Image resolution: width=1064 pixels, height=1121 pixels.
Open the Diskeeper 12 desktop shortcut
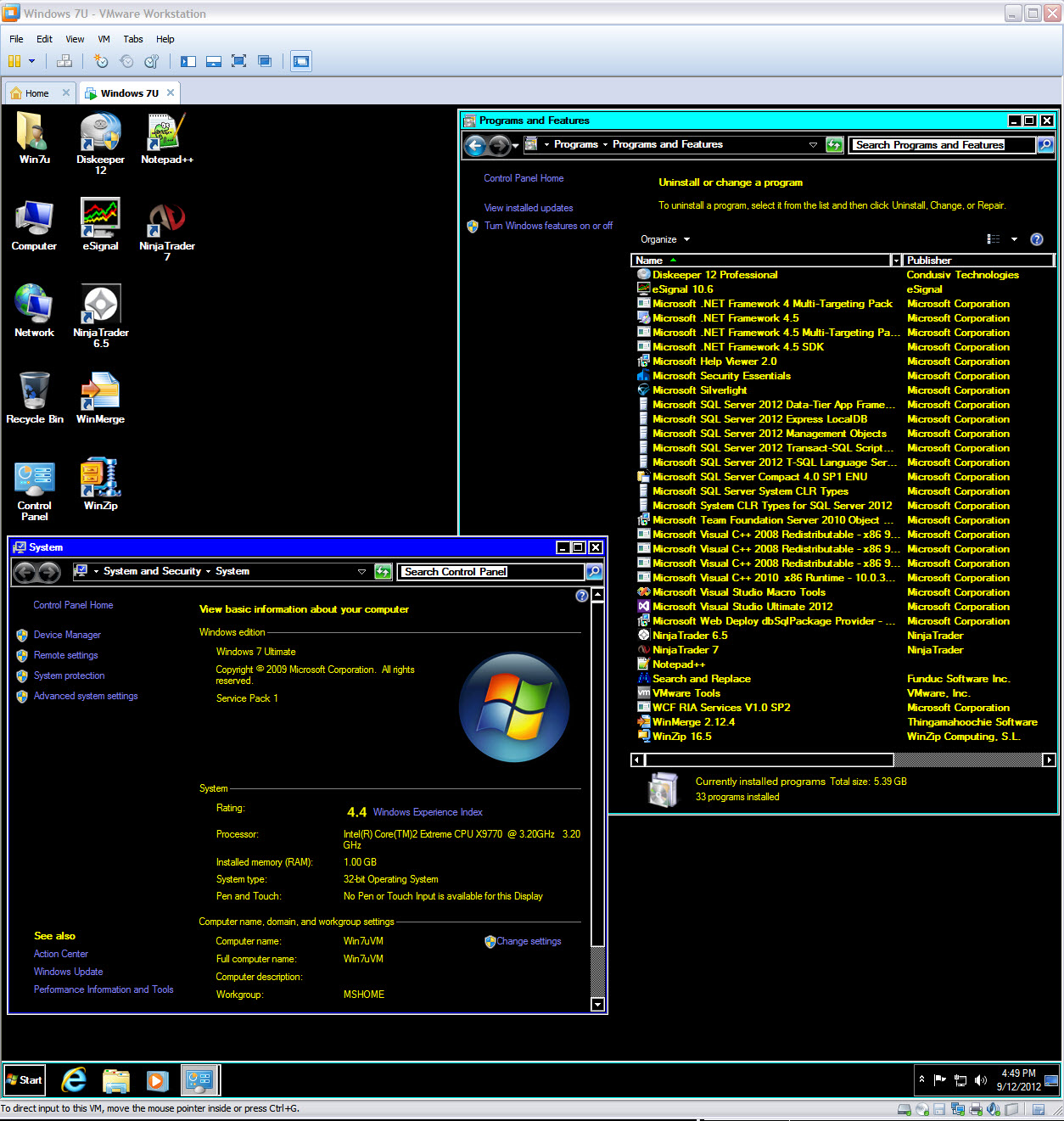click(x=100, y=143)
